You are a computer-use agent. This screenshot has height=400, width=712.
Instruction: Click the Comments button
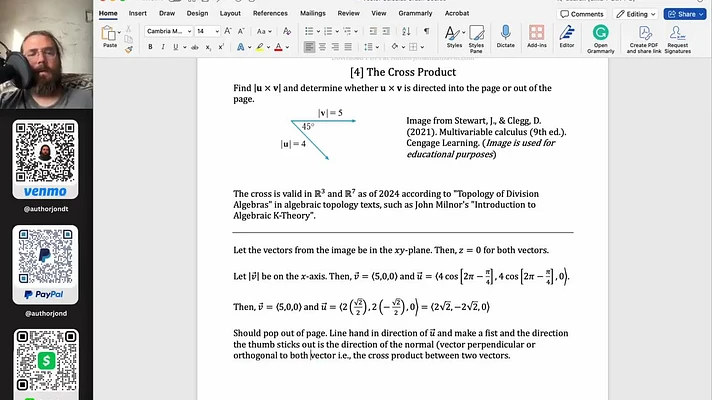(582, 14)
